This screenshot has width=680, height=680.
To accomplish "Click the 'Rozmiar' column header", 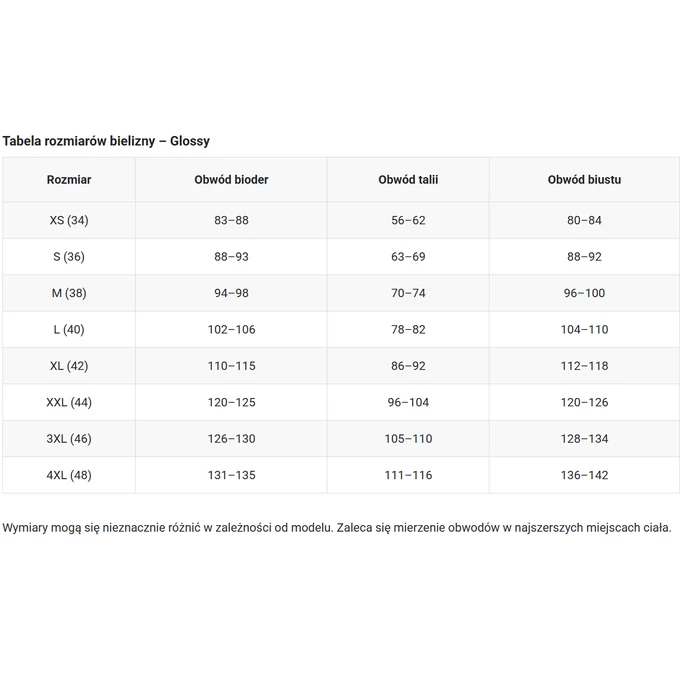I will pyautogui.click(x=69, y=180).
